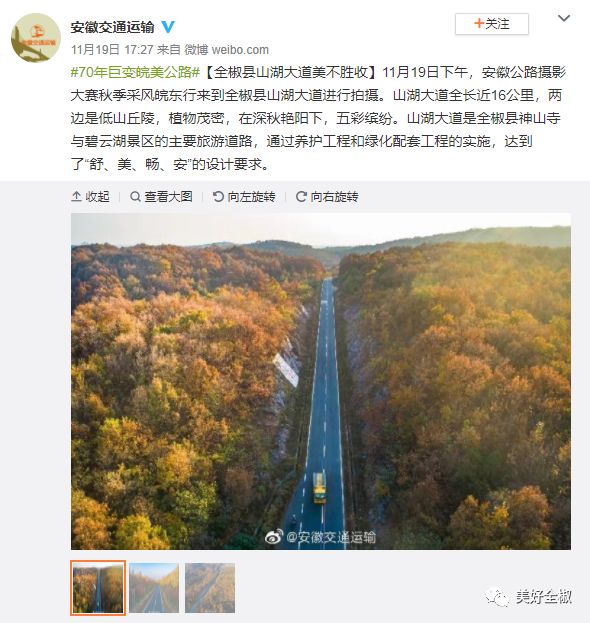This screenshot has width=590, height=623.
Task: Open the 微博 weibo.com source link
Action: pos(226,50)
